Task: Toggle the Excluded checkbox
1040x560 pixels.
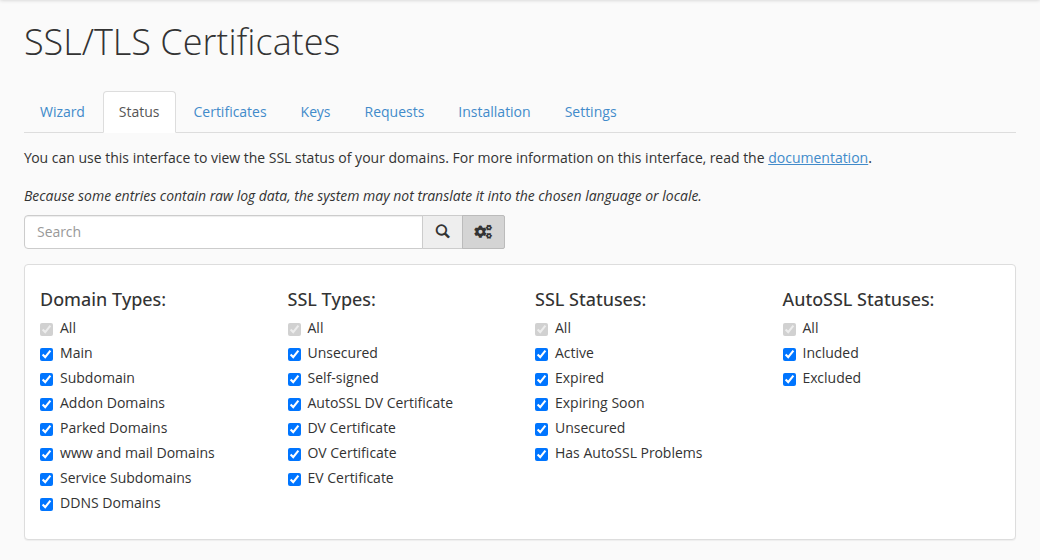Action: (x=789, y=380)
